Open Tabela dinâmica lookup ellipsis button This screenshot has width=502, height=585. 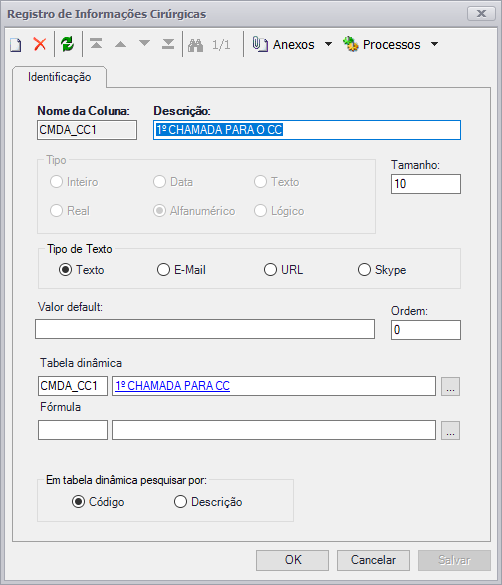tap(450, 386)
